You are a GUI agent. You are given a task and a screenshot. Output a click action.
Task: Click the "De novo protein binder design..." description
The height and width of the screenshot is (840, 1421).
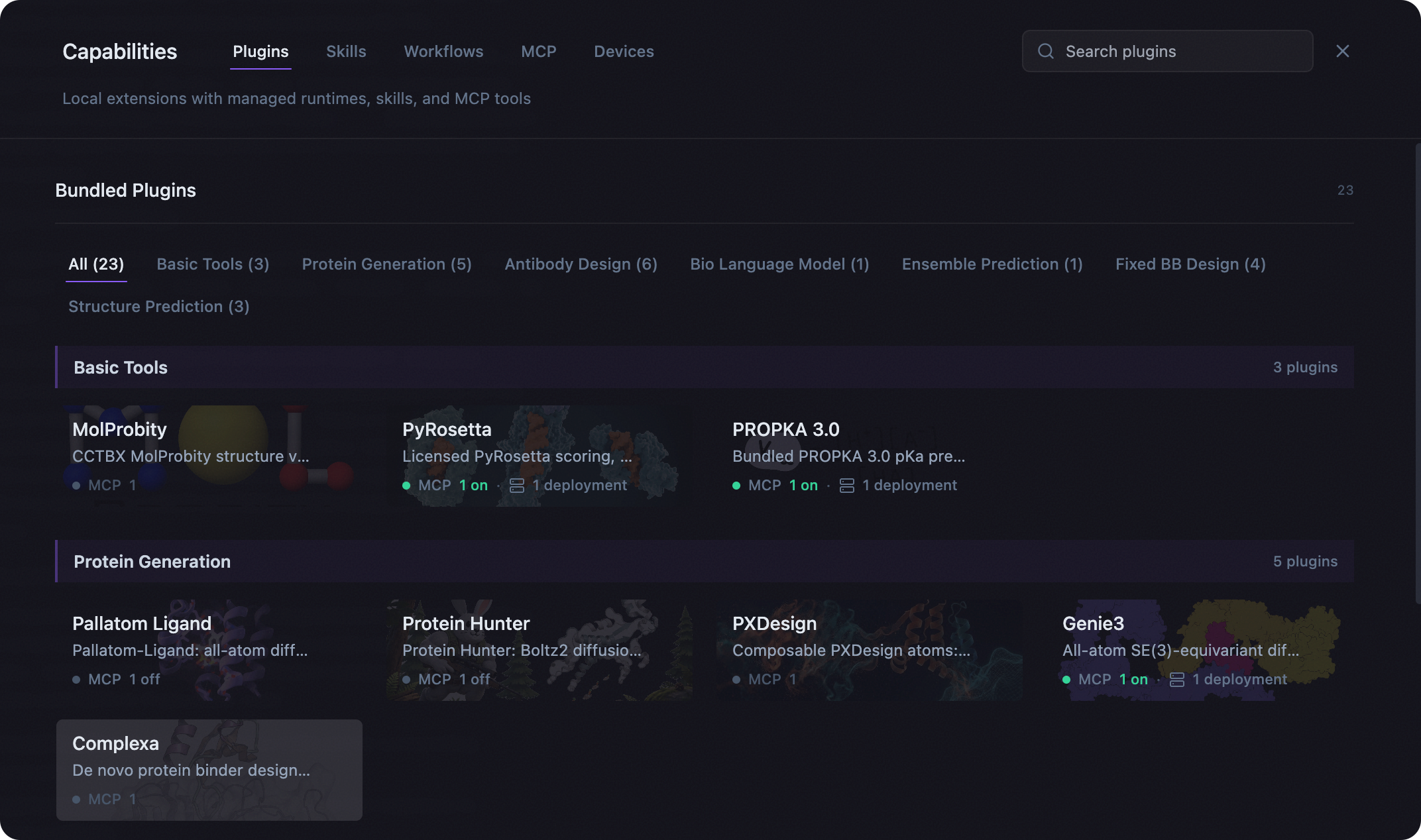[x=191, y=770]
